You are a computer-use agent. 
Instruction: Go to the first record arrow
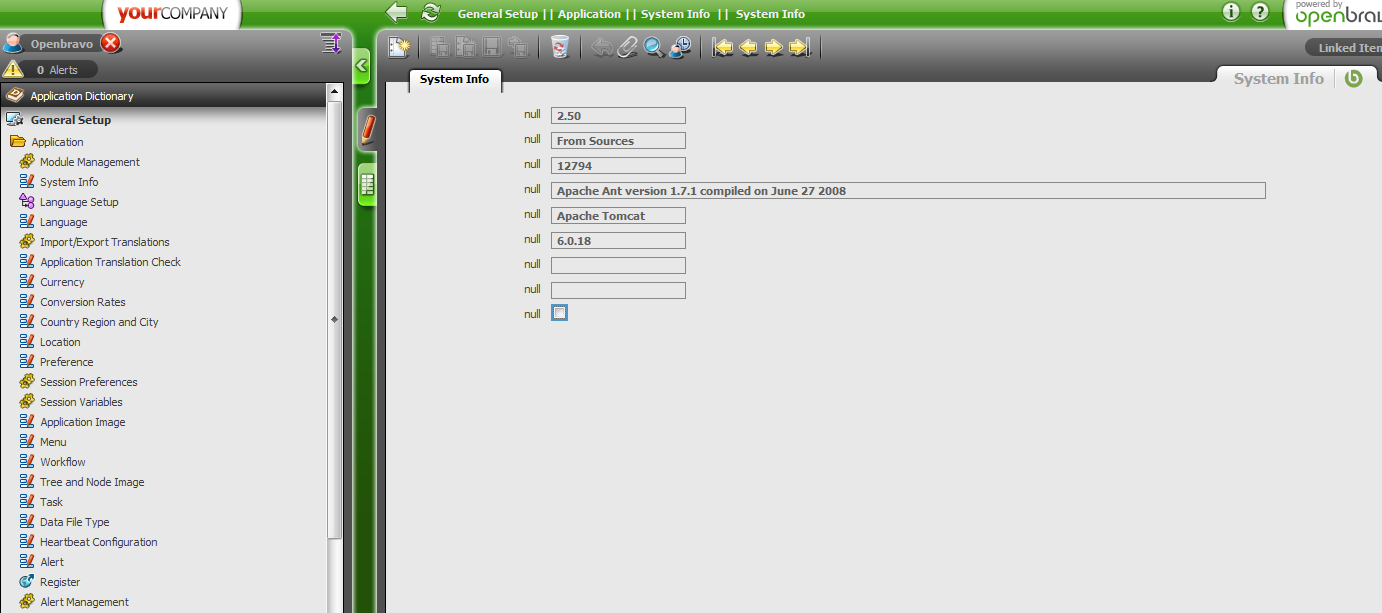click(722, 47)
